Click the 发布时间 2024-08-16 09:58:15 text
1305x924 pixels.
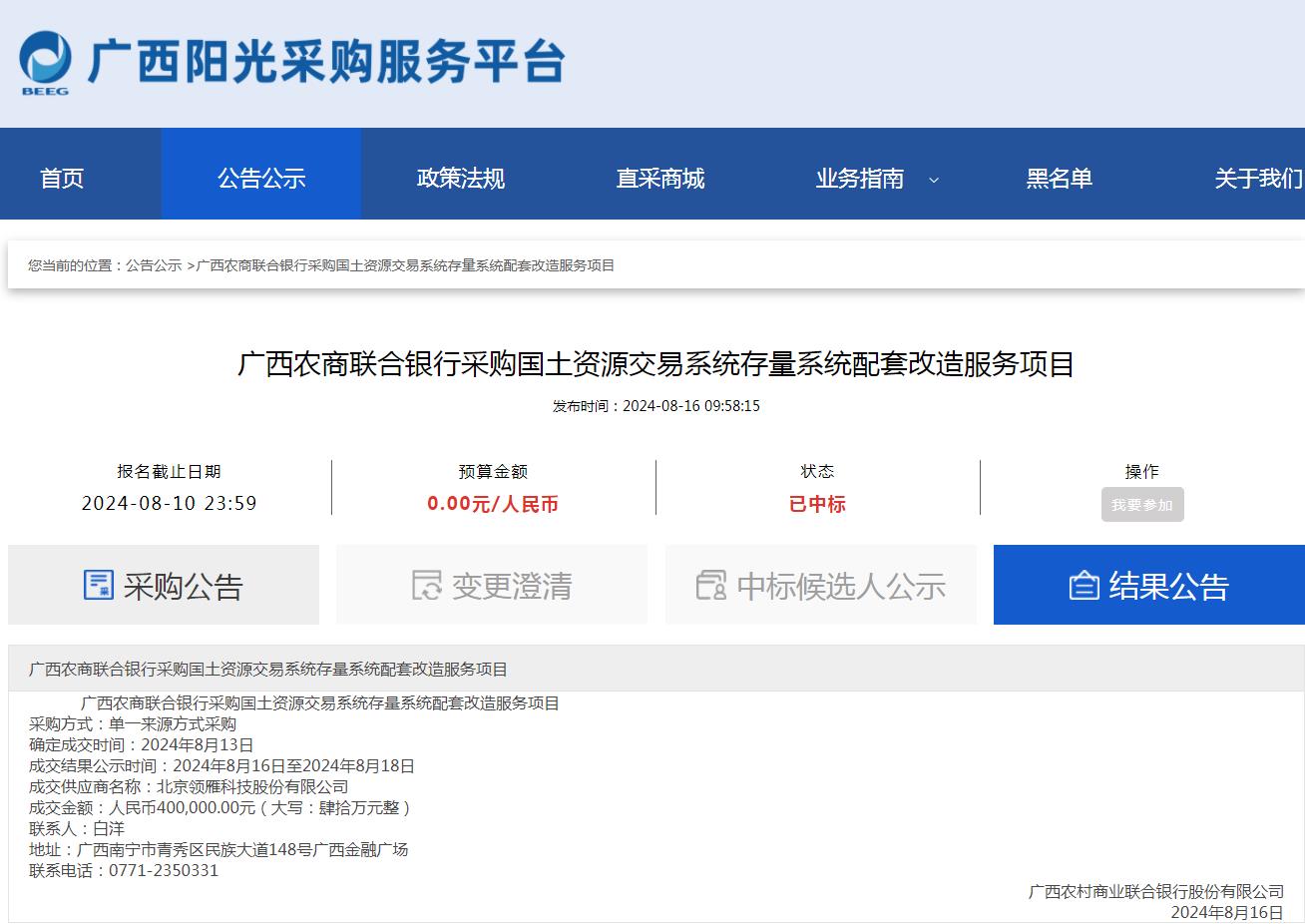coord(656,406)
